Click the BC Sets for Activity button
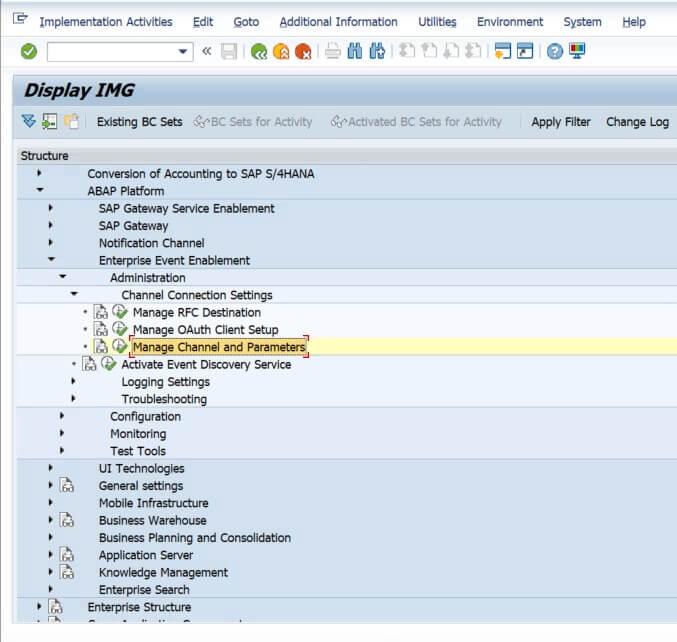 coord(253,122)
